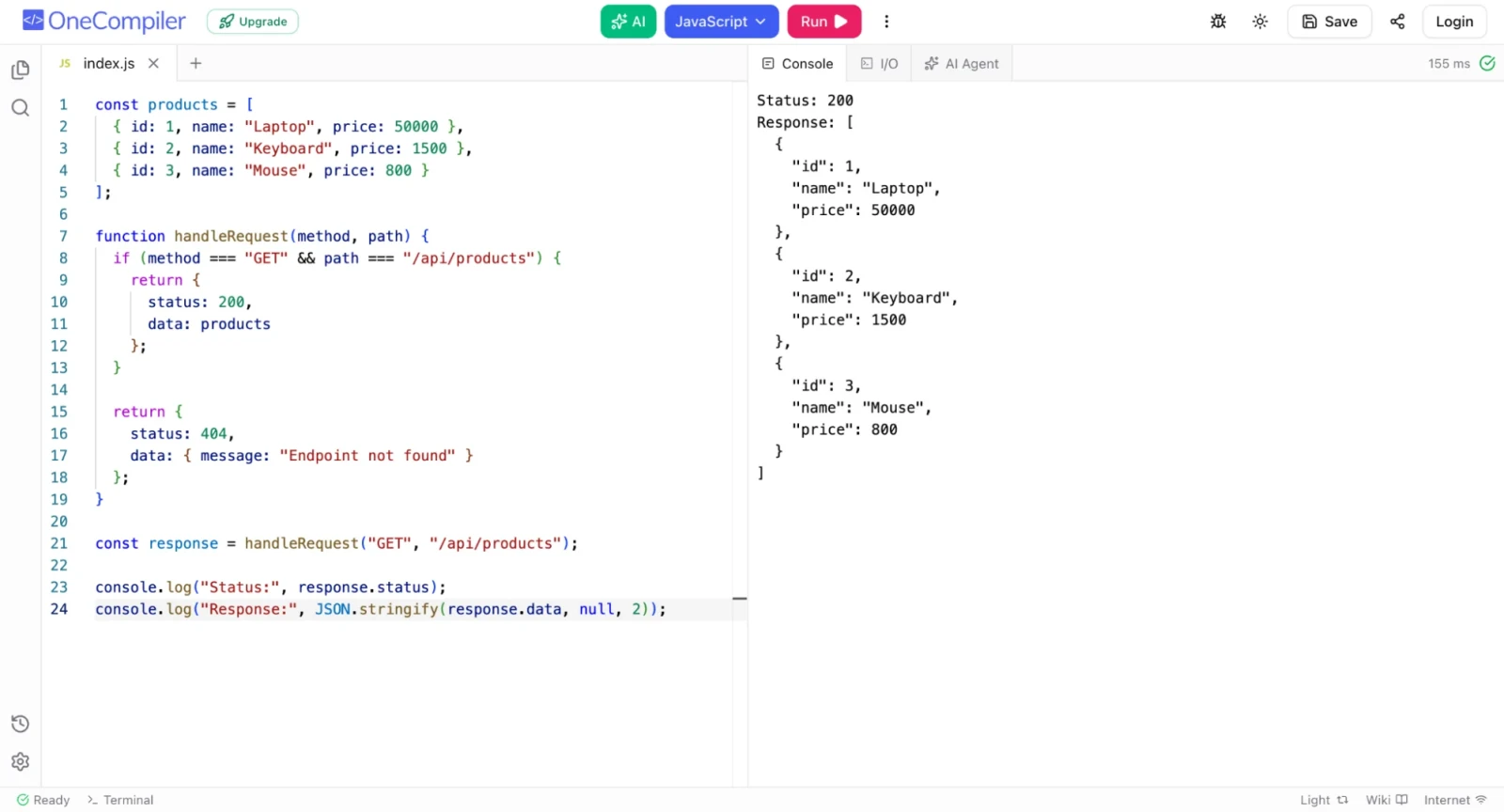This screenshot has height=812, width=1504.
Task: Open the debug bug icon
Action: click(1218, 22)
